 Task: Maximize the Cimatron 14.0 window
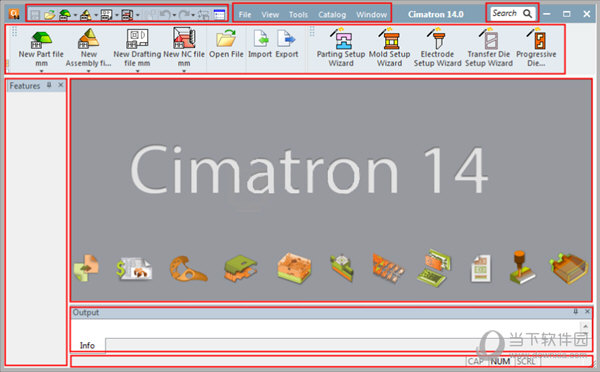[x=567, y=14]
